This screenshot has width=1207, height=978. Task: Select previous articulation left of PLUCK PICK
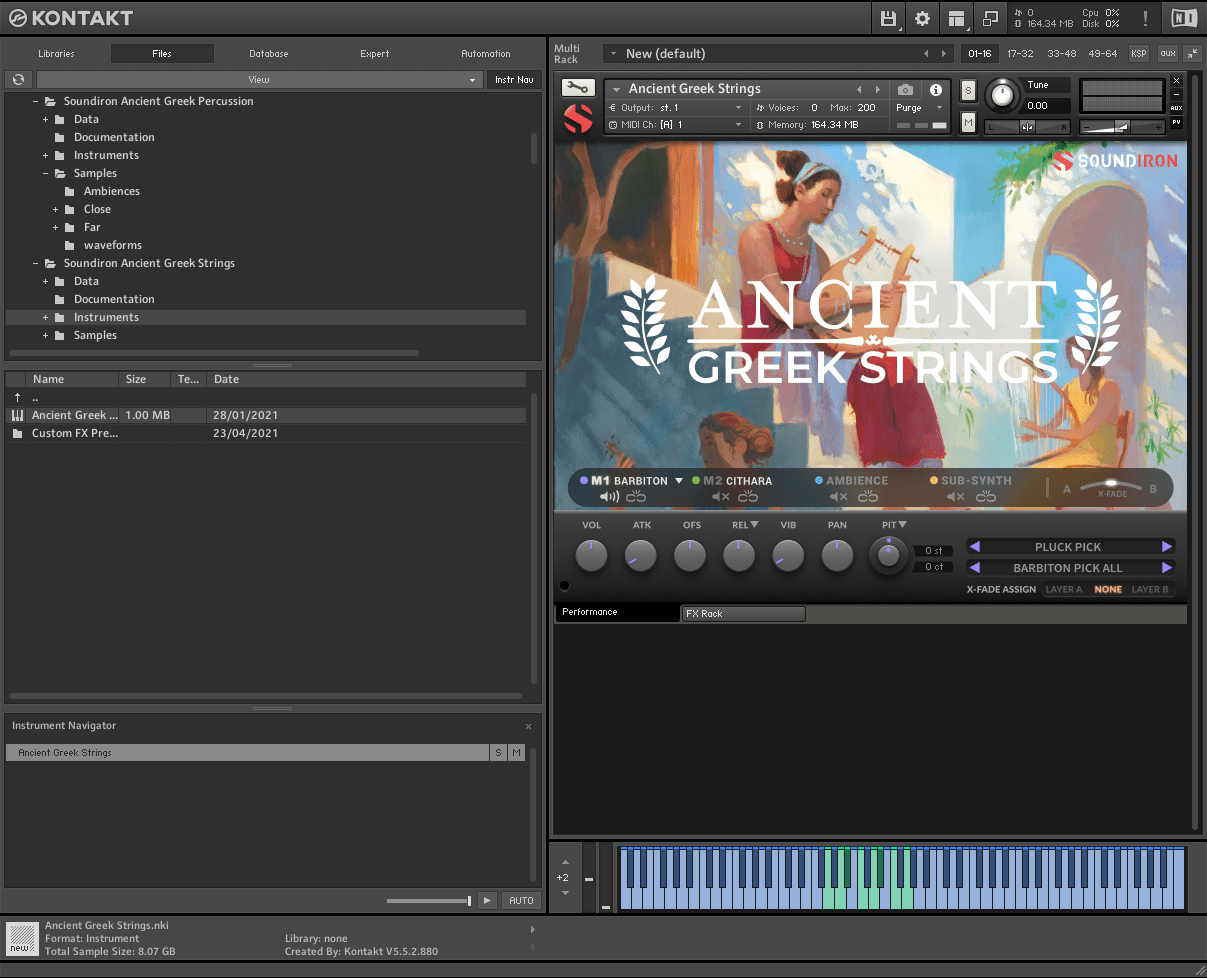pyautogui.click(x=975, y=547)
